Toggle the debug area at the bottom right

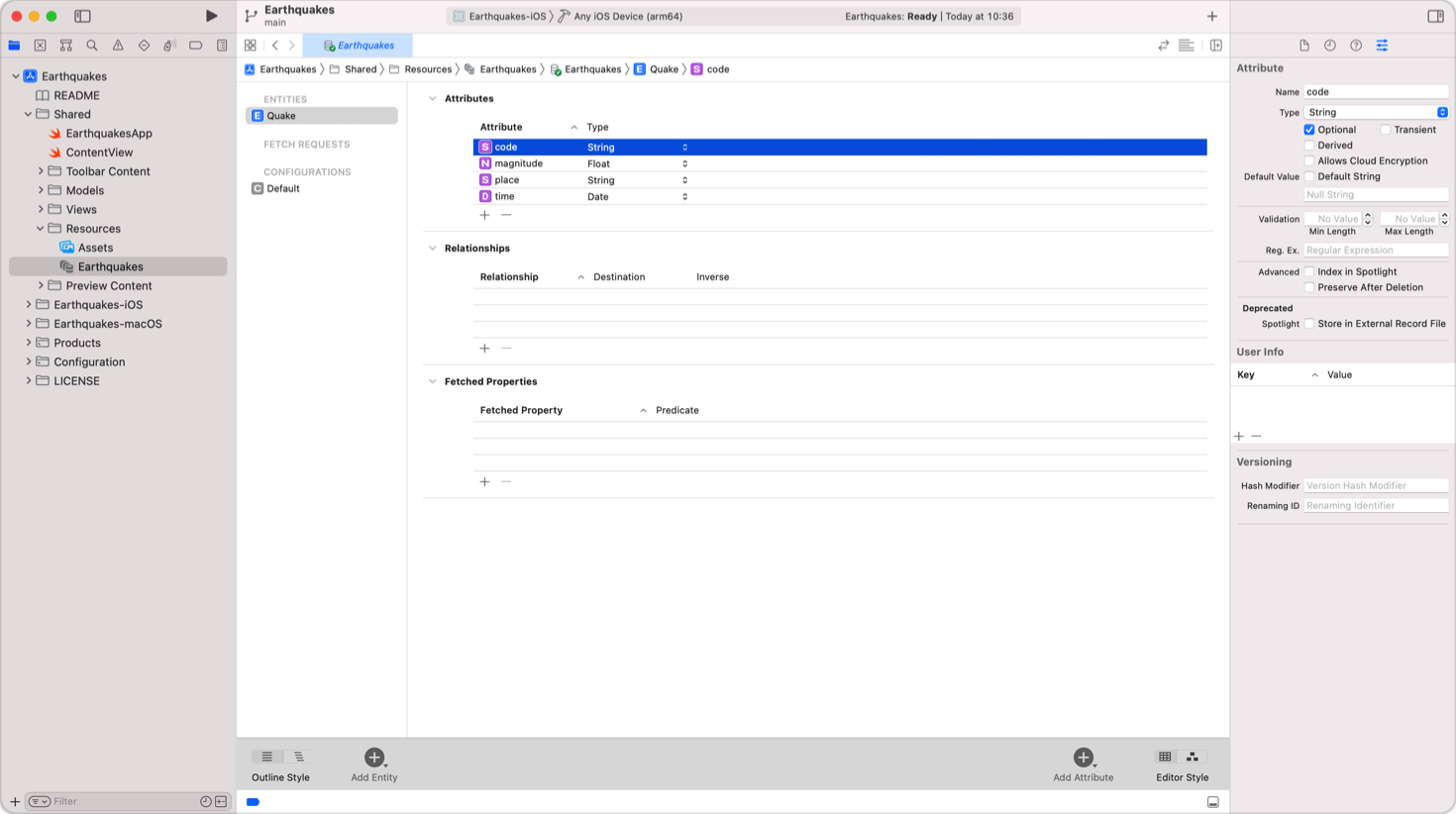[1213, 802]
